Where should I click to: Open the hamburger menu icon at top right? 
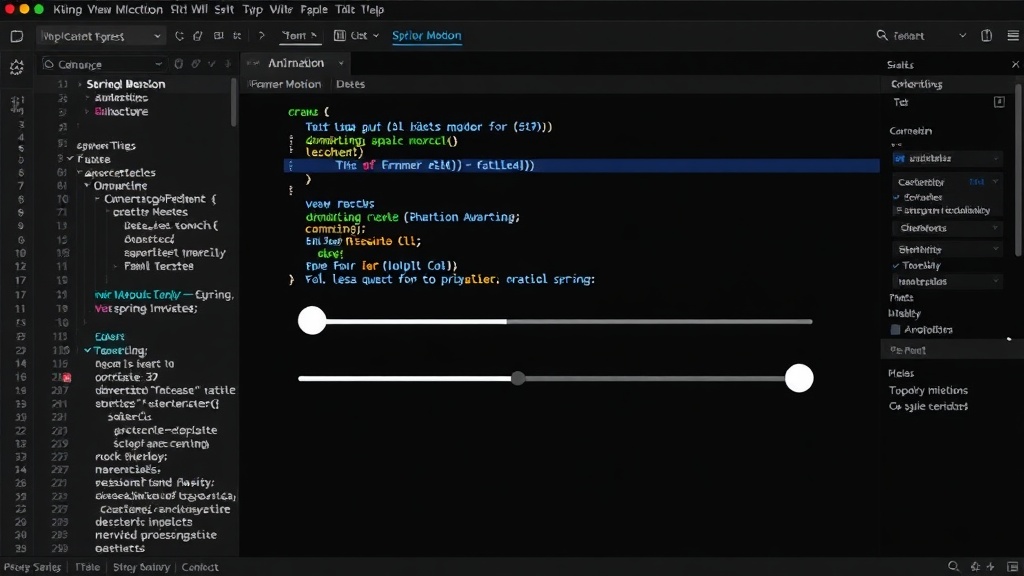(1013, 35)
